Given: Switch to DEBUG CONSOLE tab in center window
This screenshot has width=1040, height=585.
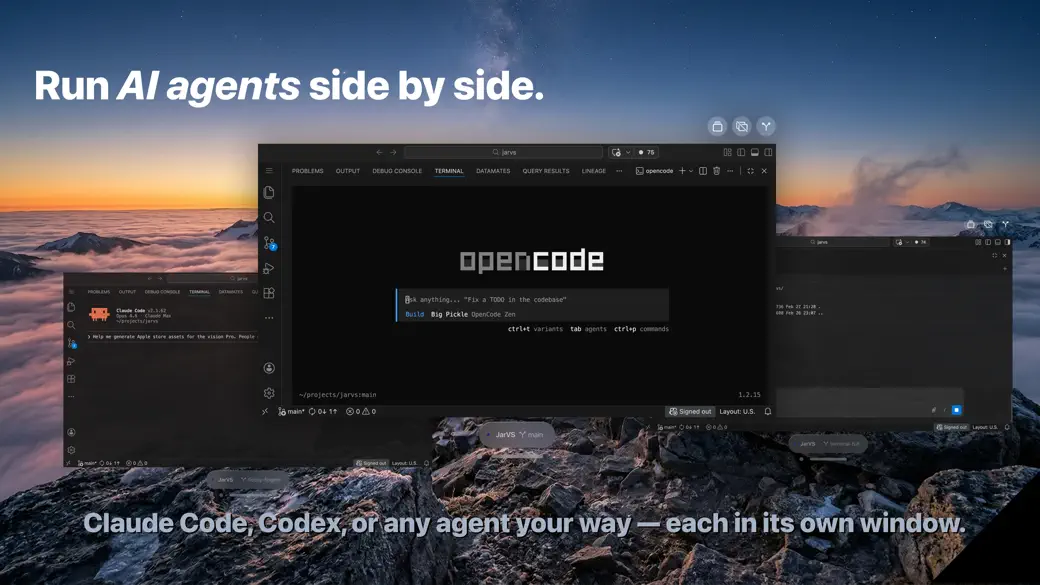Looking at the screenshot, I should (397, 171).
